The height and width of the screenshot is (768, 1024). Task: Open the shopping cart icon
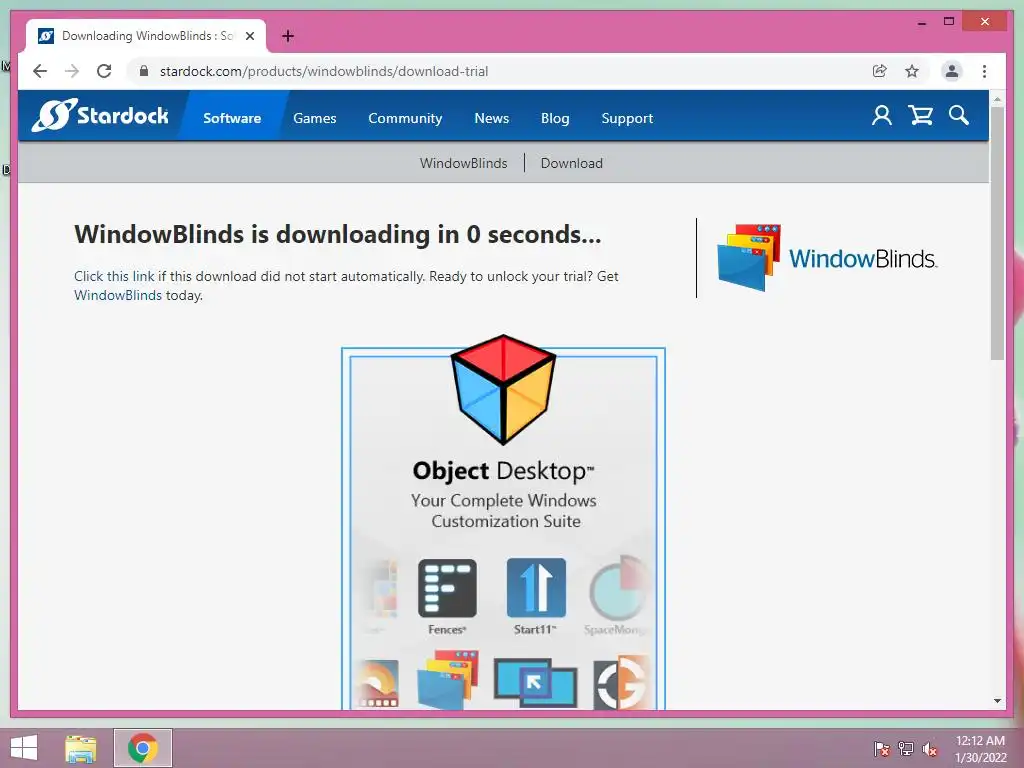(x=920, y=116)
